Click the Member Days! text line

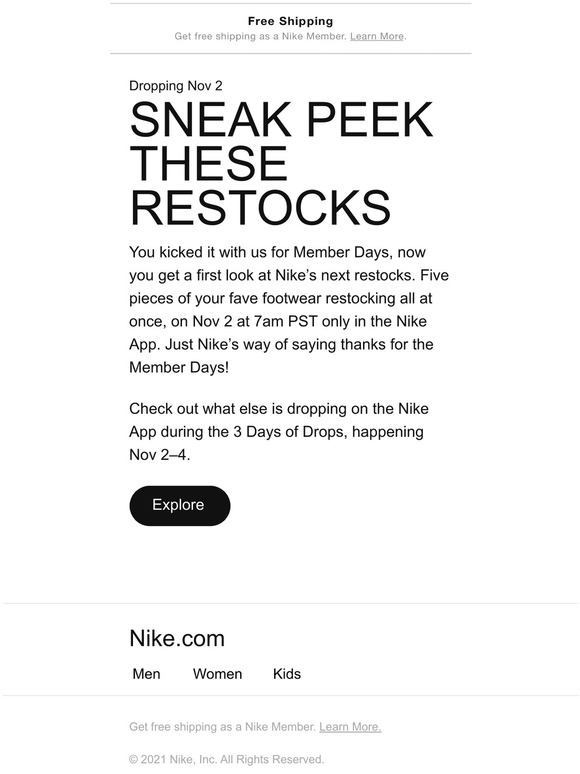pyautogui.click(x=179, y=367)
